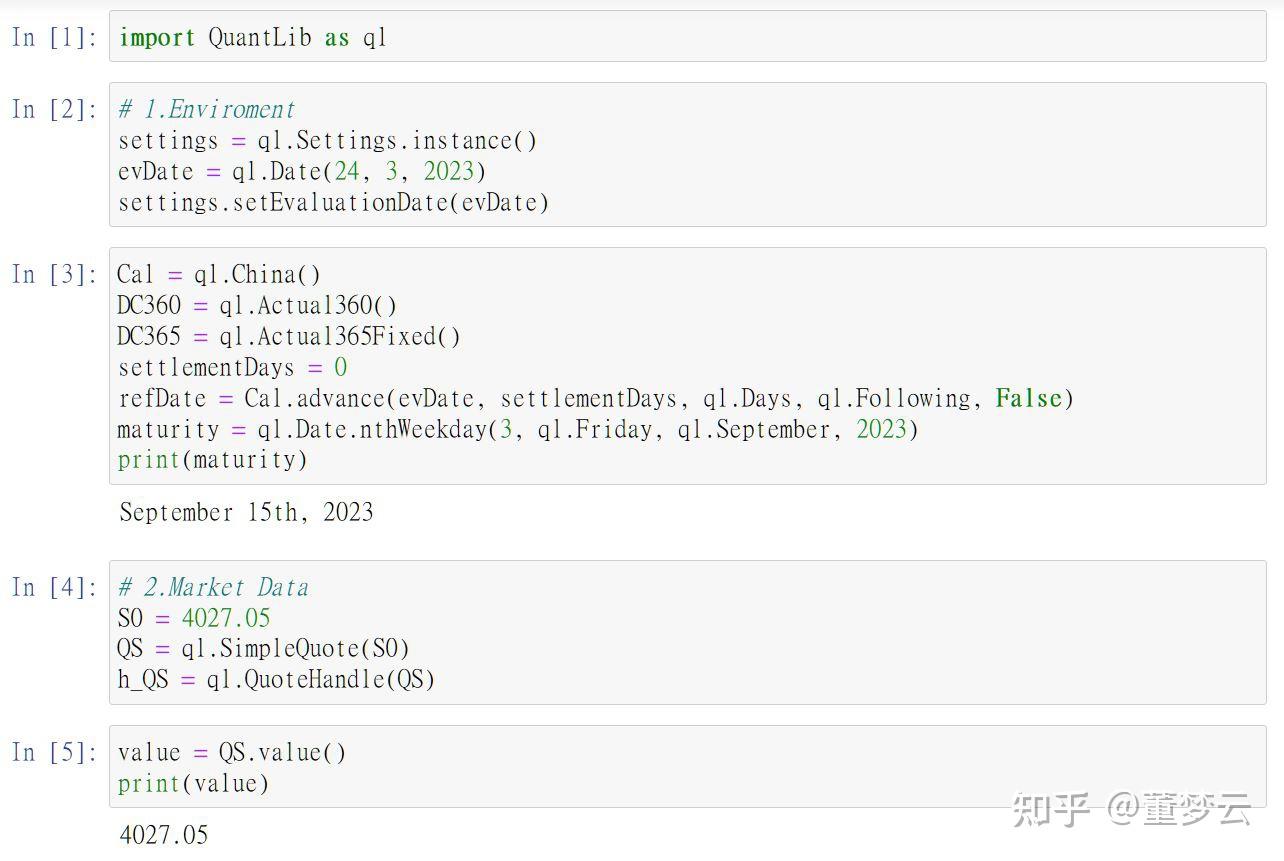Click the 'Cal = ql.China()' line

(x=219, y=274)
